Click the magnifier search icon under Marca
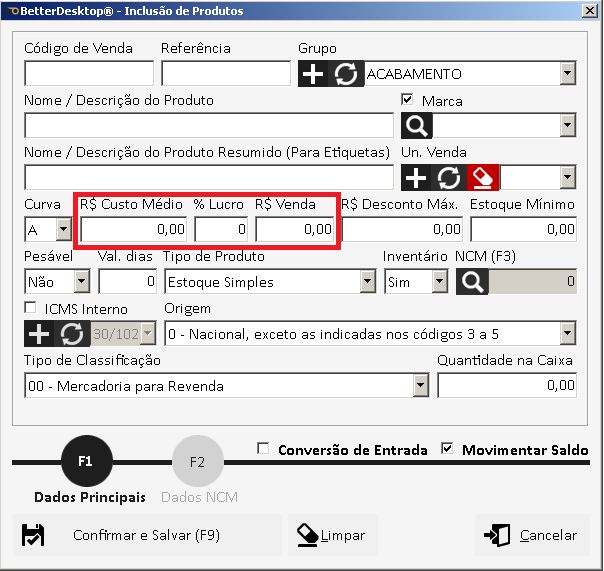 [417, 126]
